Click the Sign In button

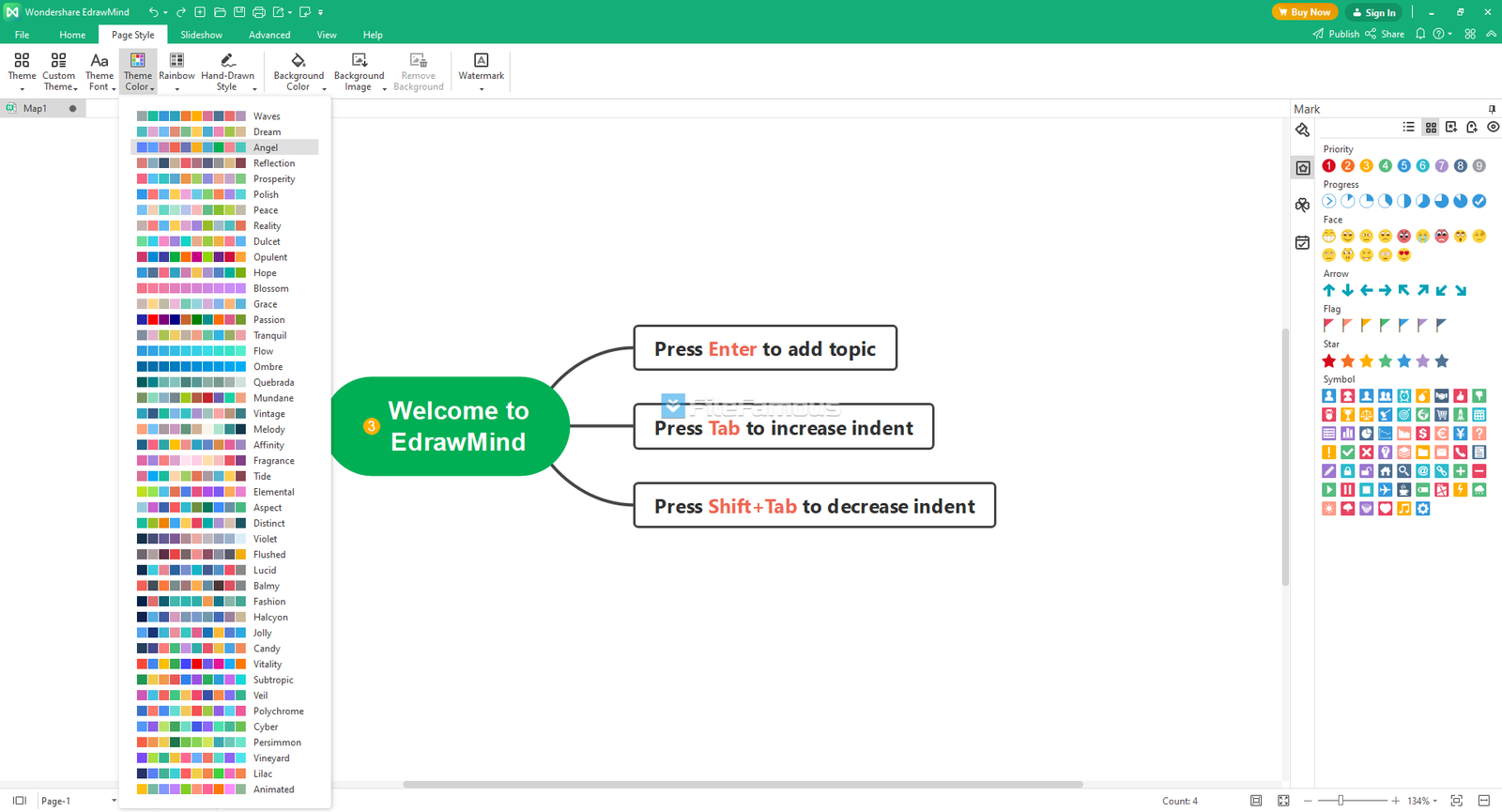pyautogui.click(x=1373, y=12)
